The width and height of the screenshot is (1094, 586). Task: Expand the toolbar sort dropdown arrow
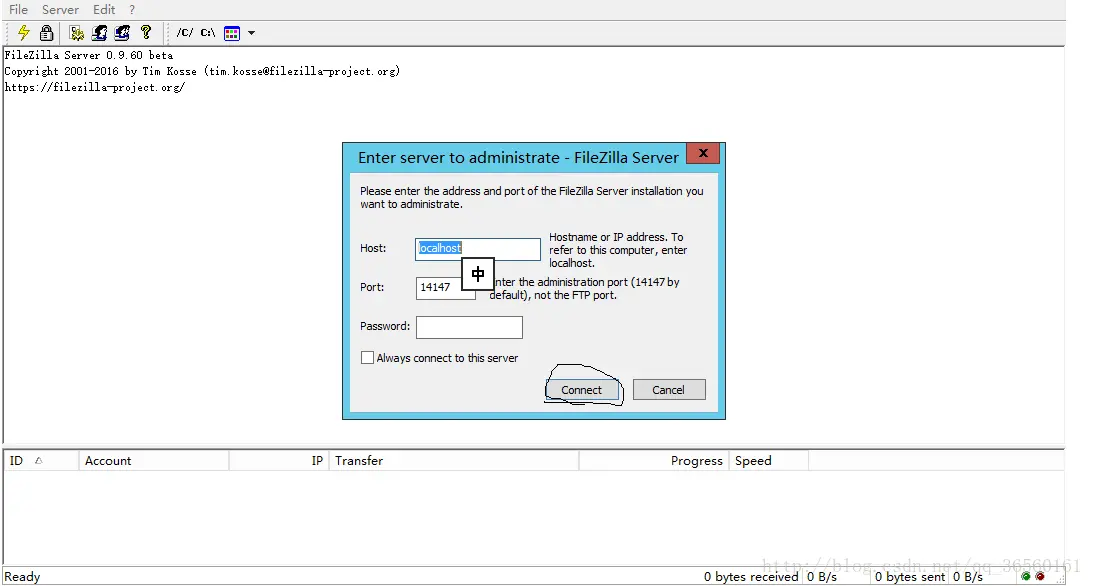point(251,33)
